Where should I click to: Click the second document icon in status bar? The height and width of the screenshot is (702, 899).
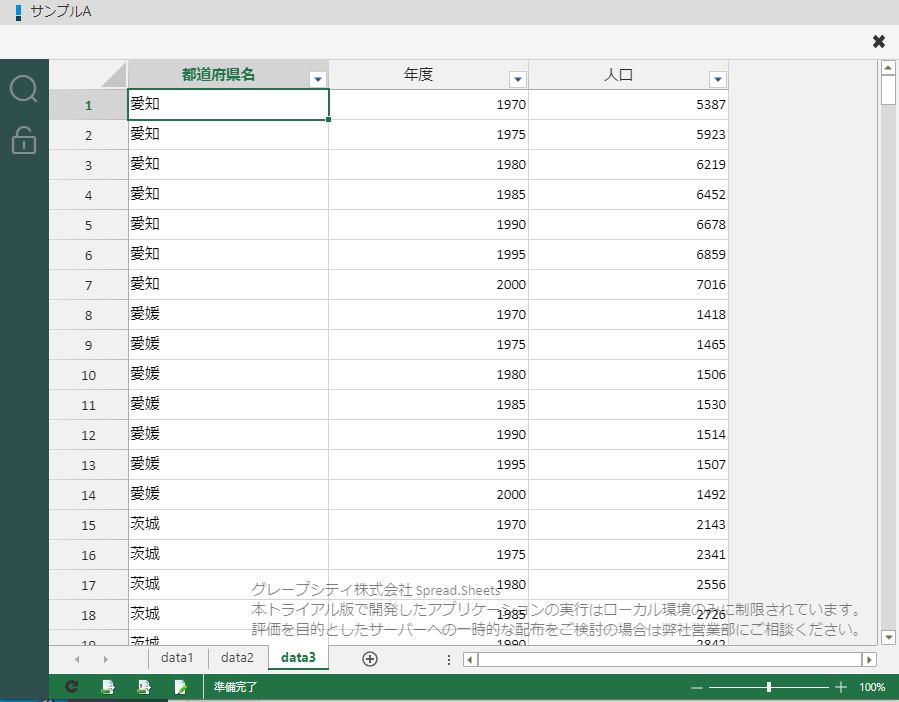(x=144, y=687)
